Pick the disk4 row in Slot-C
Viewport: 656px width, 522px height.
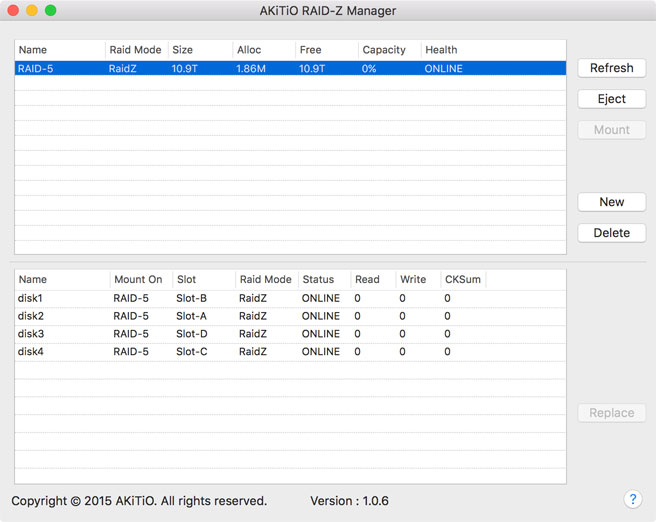tap(290, 352)
